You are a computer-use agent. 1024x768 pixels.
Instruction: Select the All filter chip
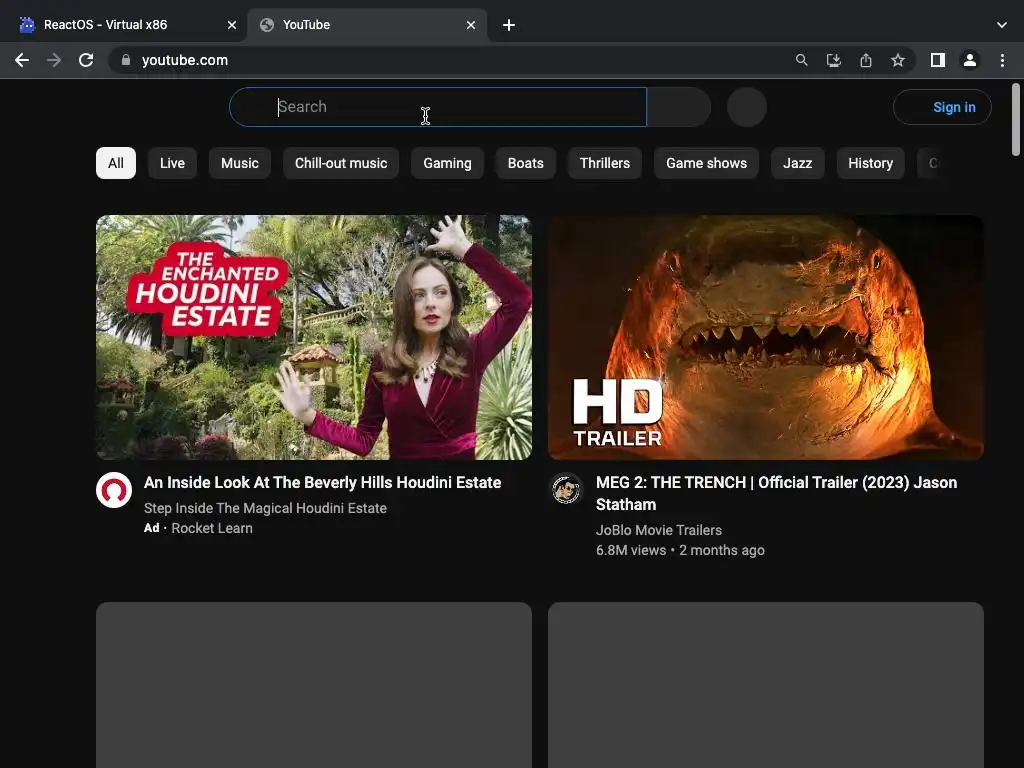[x=116, y=163]
